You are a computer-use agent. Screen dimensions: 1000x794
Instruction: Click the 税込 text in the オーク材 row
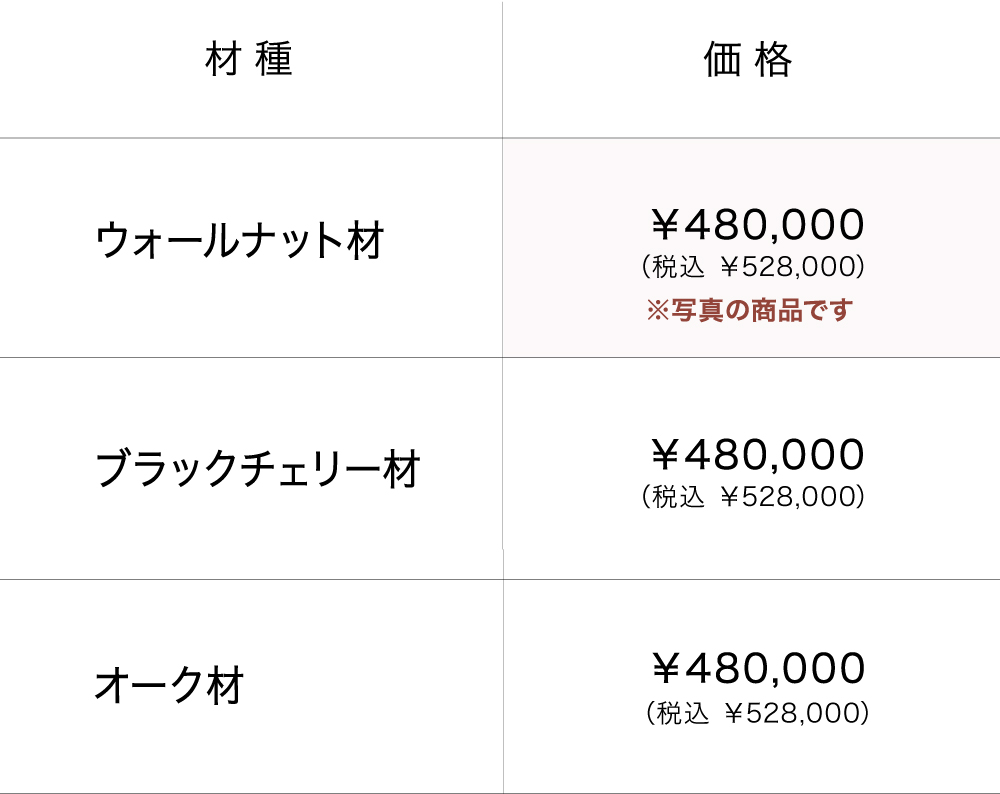[682, 713]
